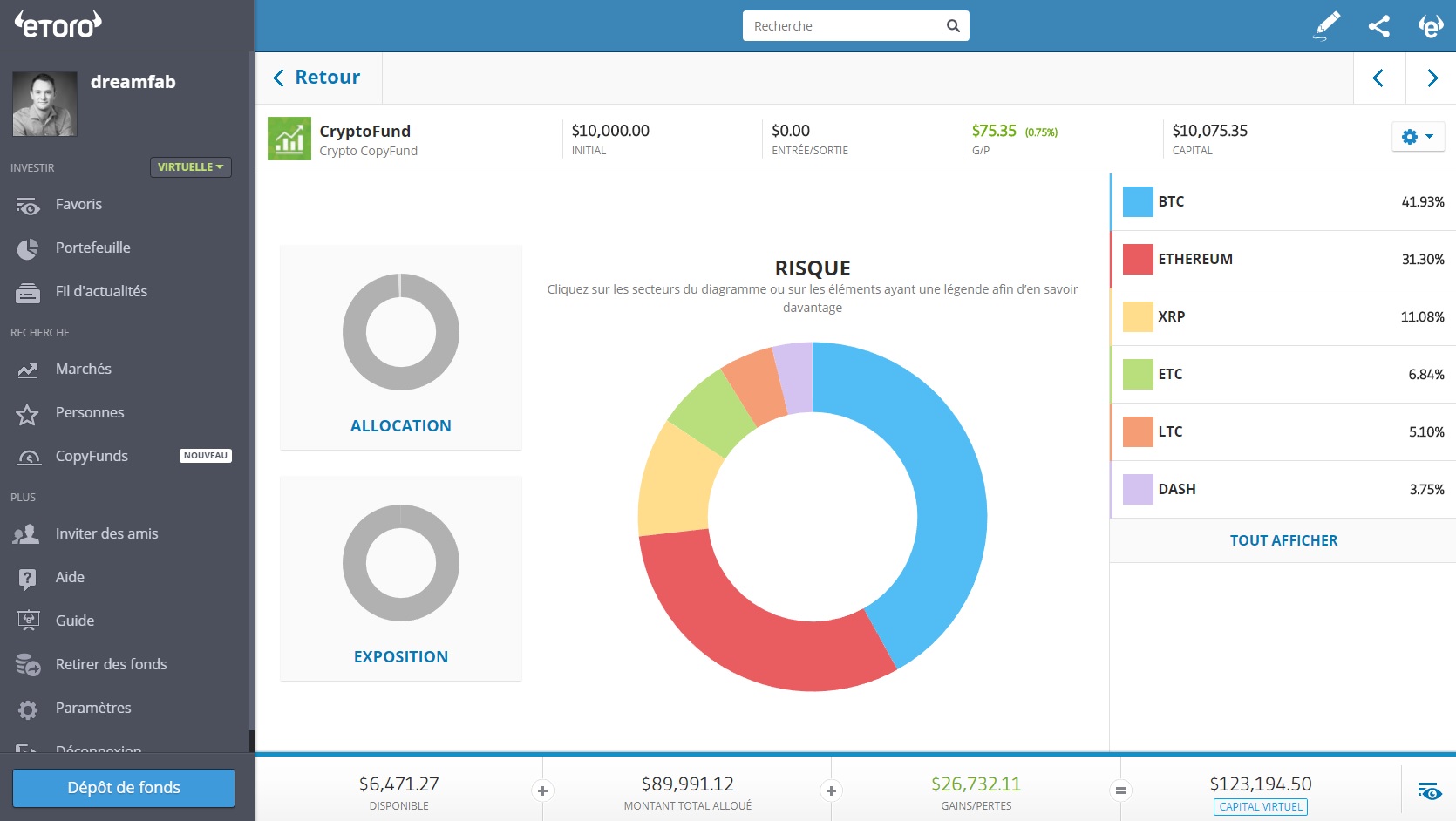Click TOUT AFFICHER link

1283,540
